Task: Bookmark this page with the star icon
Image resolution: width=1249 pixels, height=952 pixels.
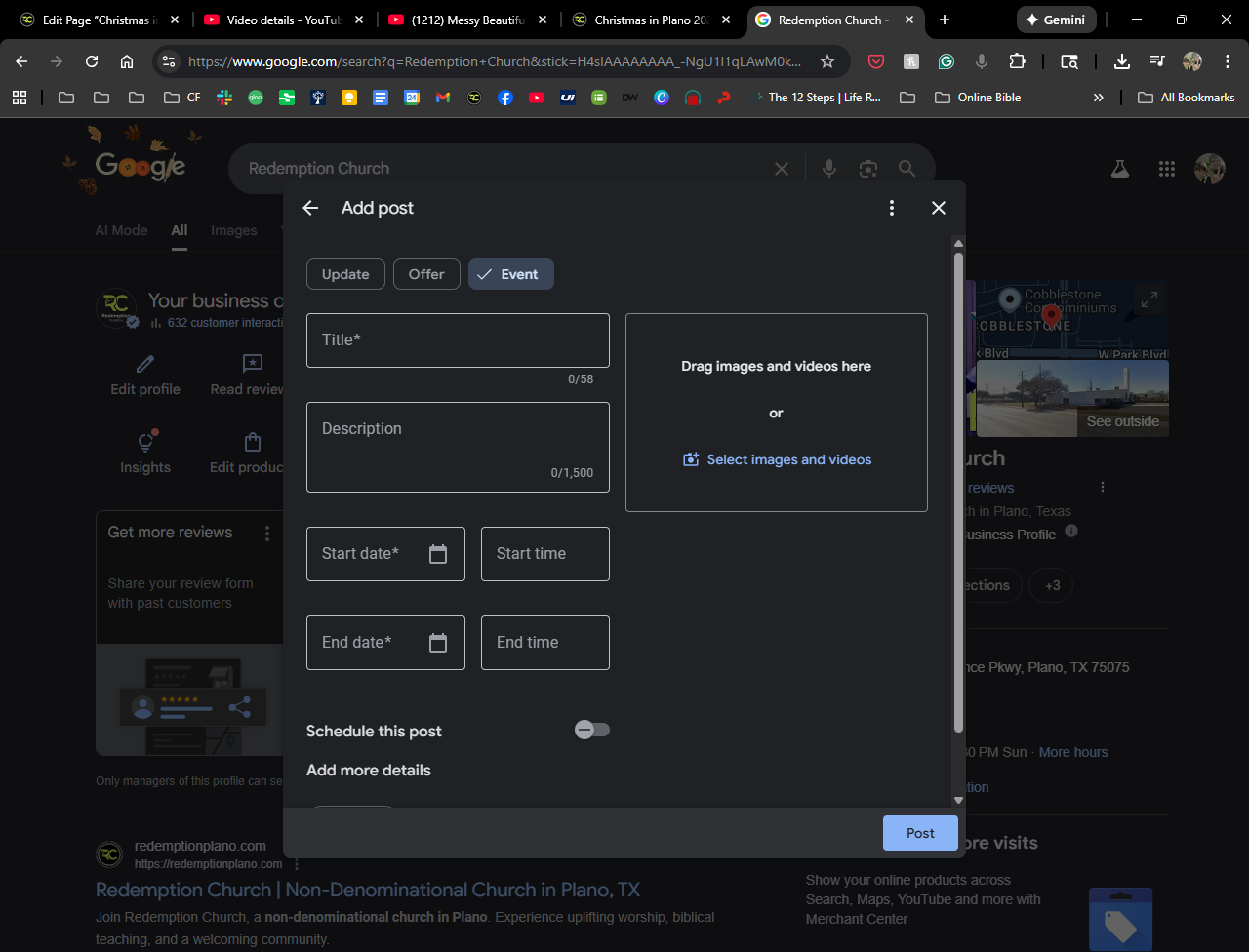Action: click(x=827, y=61)
